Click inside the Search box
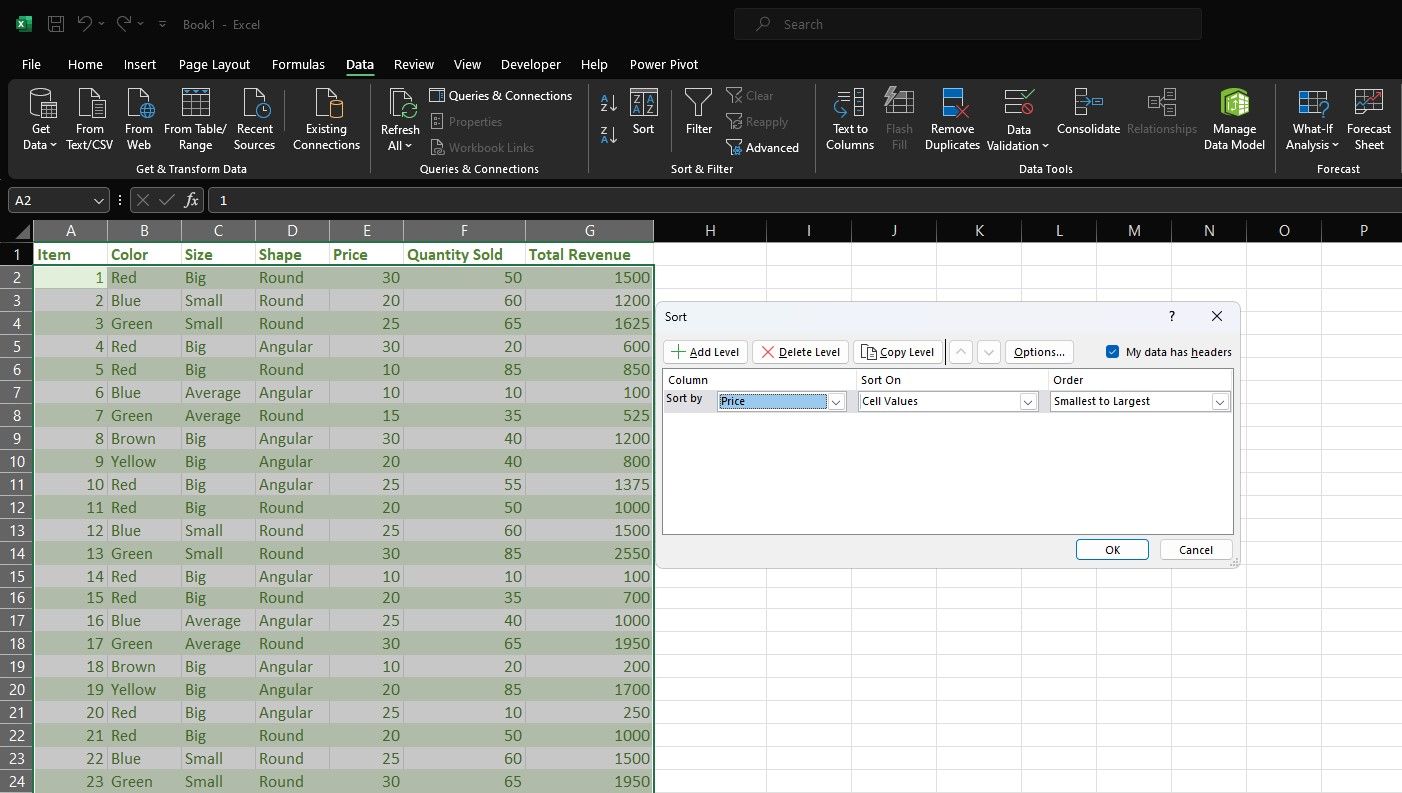Viewport: 1402px width, 793px height. [x=966, y=24]
